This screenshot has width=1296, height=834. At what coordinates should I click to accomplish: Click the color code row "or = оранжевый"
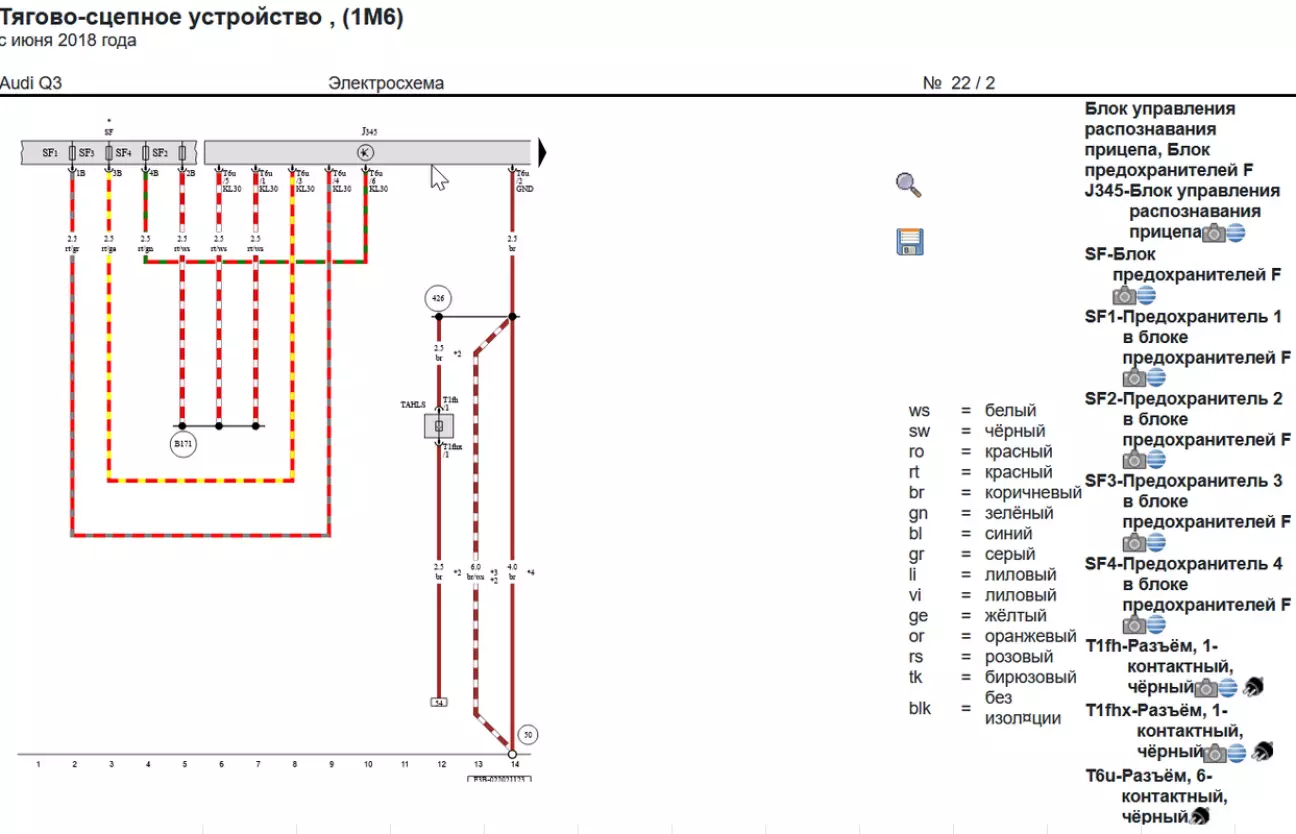pyautogui.click(x=992, y=636)
